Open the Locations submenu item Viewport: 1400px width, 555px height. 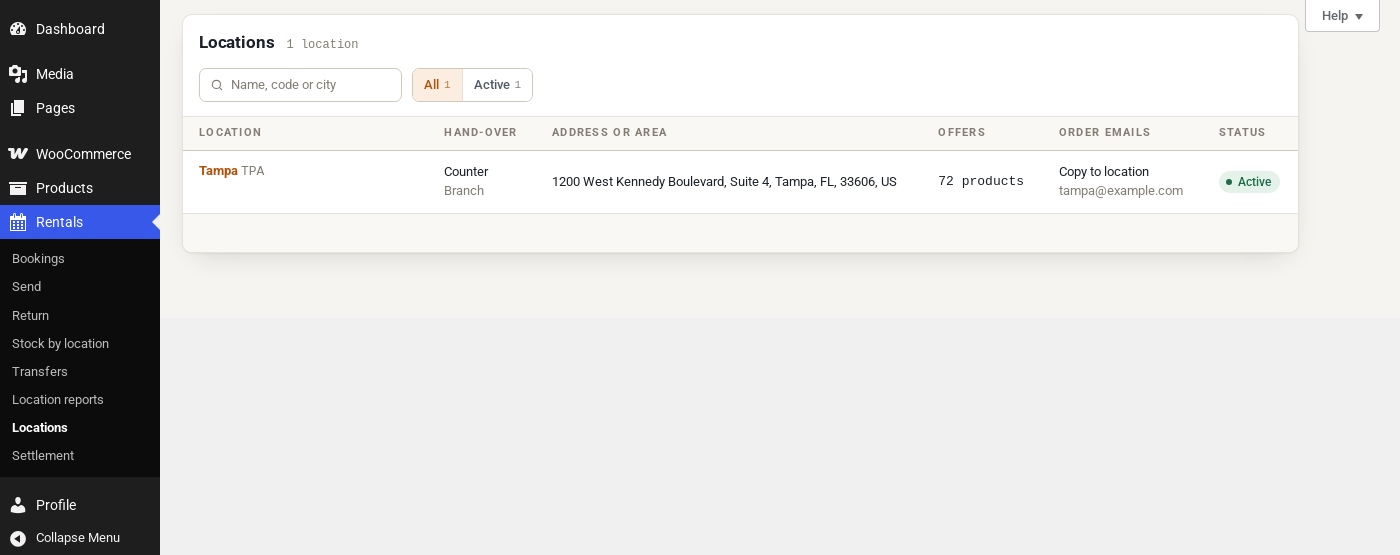pos(40,427)
